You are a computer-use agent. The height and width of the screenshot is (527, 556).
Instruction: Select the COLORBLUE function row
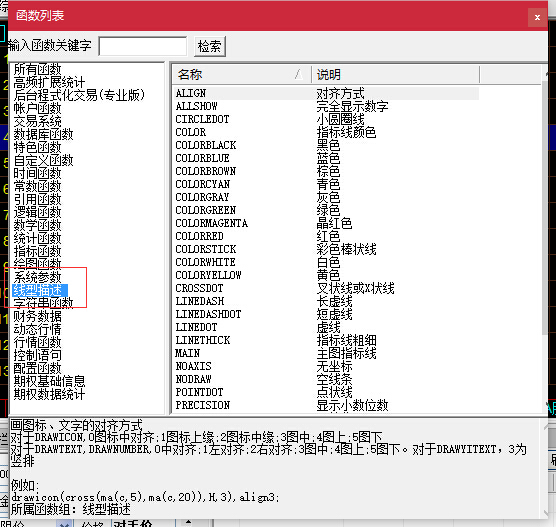[326, 158]
